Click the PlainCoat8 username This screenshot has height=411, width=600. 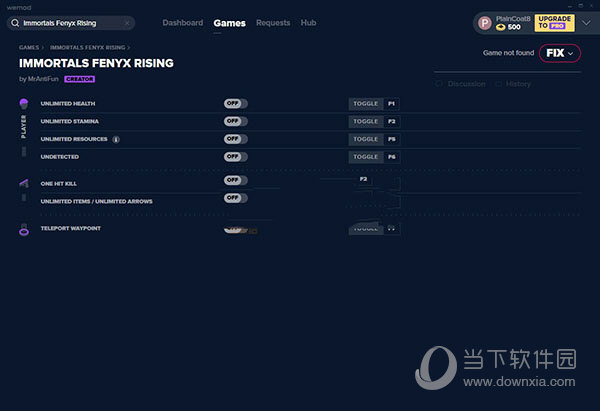click(x=513, y=19)
